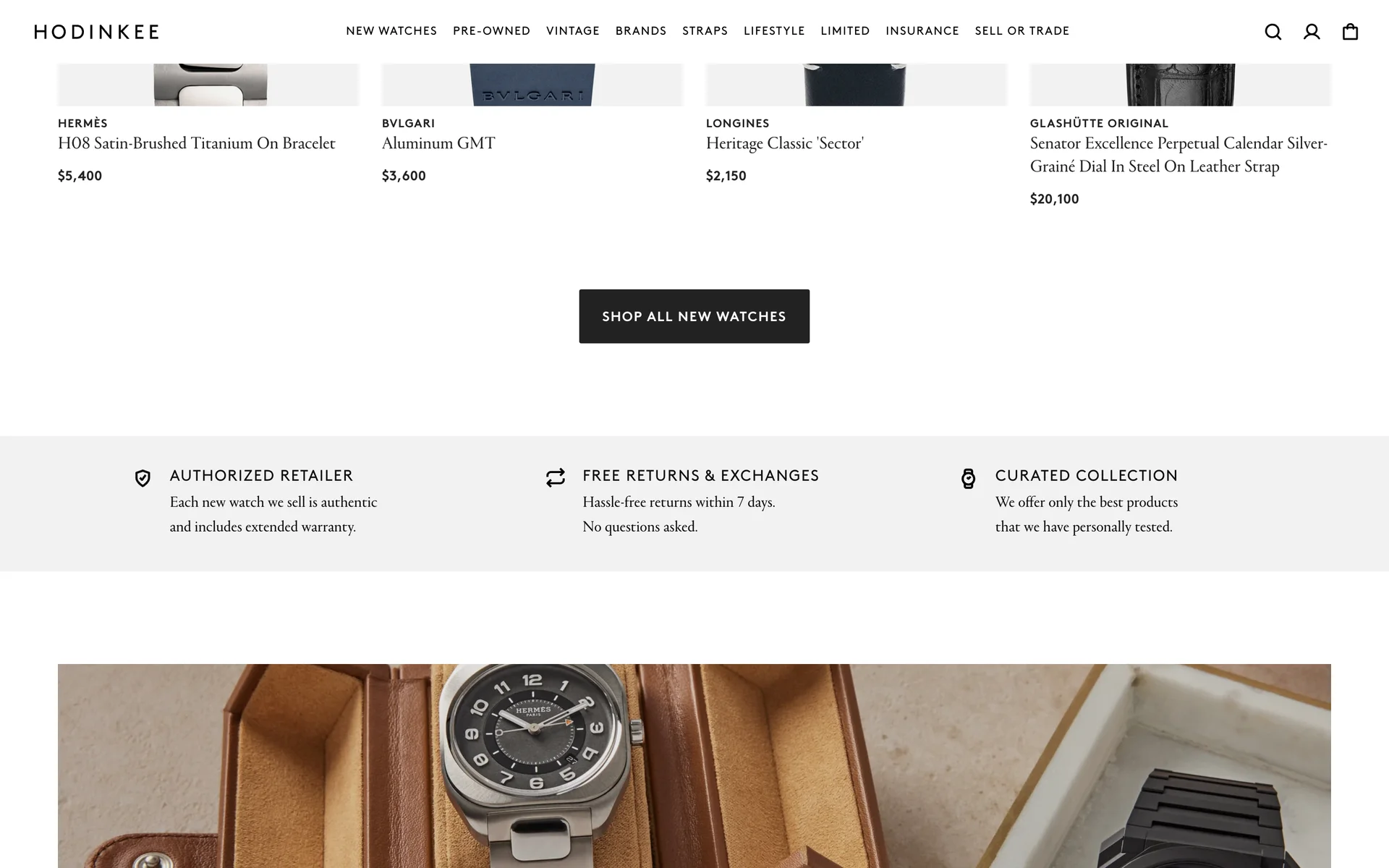Screen dimensions: 1389x868
Task: Click the Curated Collection watch icon
Action: pyautogui.click(x=968, y=478)
